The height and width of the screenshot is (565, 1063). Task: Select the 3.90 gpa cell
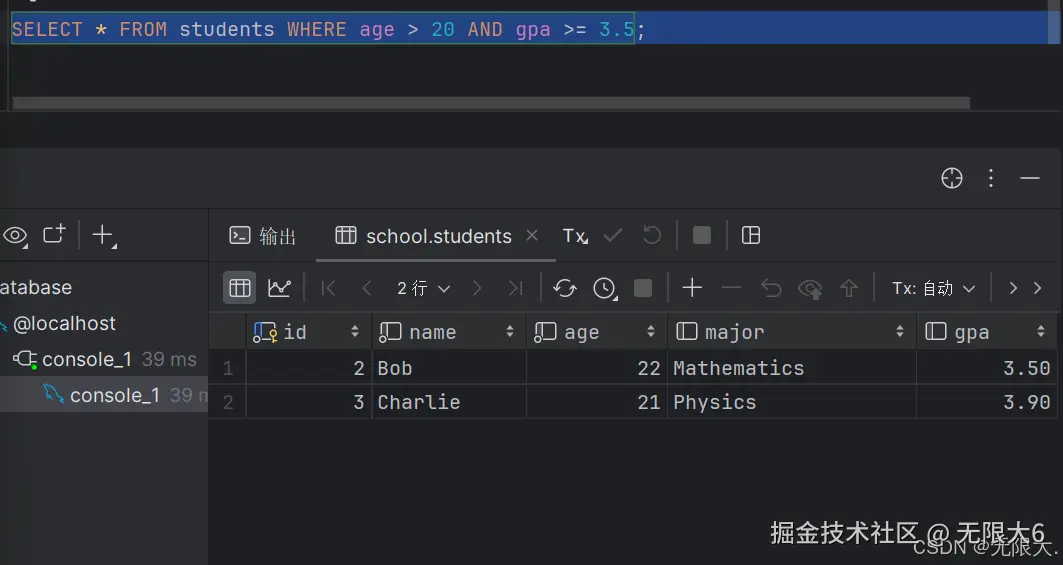pyautogui.click(x=987, y=402)
